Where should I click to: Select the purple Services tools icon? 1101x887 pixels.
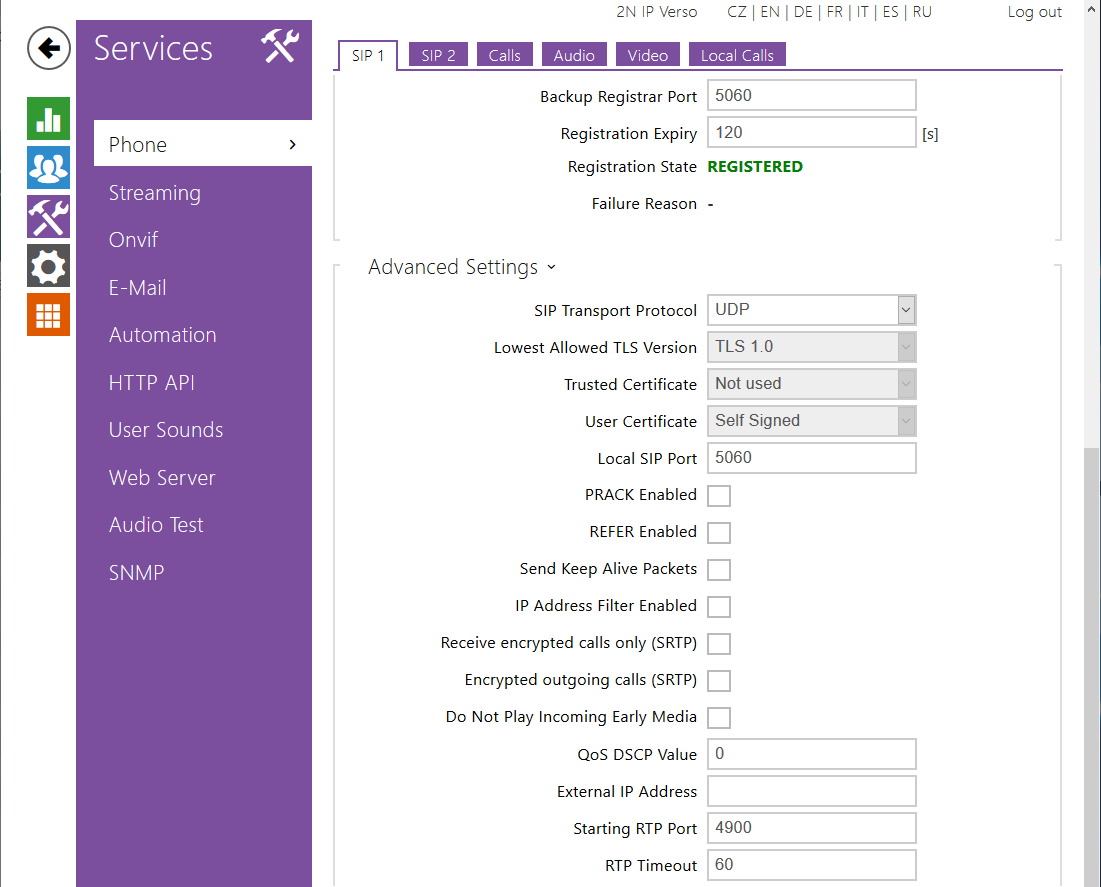(x=48, y=217)
